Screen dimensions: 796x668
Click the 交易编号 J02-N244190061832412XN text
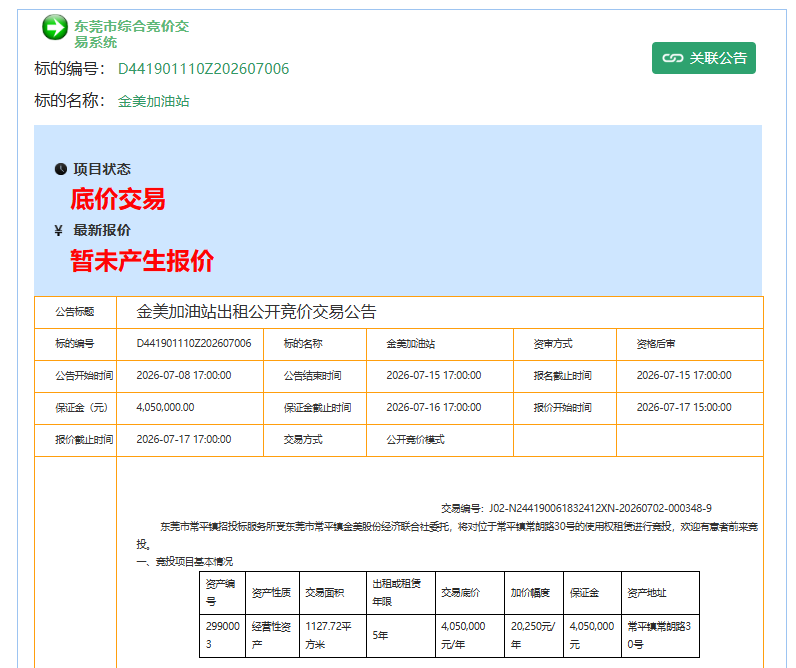[x=576, y=508]
